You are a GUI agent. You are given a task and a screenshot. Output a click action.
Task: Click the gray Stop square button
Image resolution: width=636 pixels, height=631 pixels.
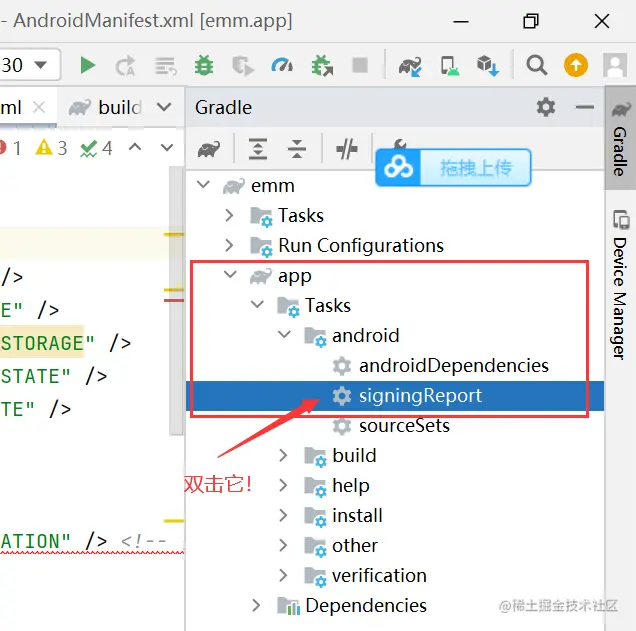[x=360, y=65]
